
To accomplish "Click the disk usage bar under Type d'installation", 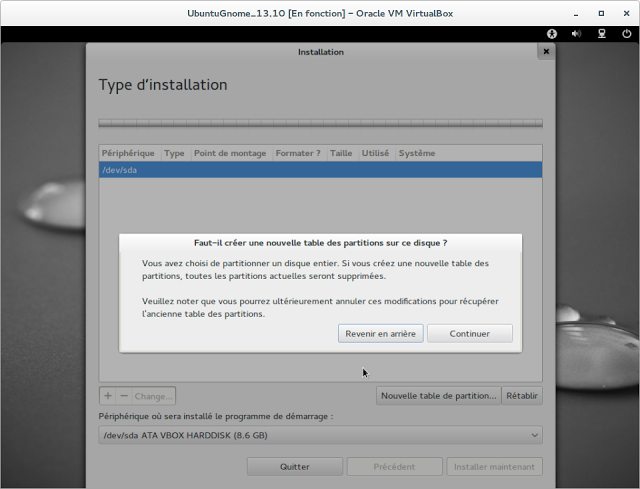I will pos(320,123).
